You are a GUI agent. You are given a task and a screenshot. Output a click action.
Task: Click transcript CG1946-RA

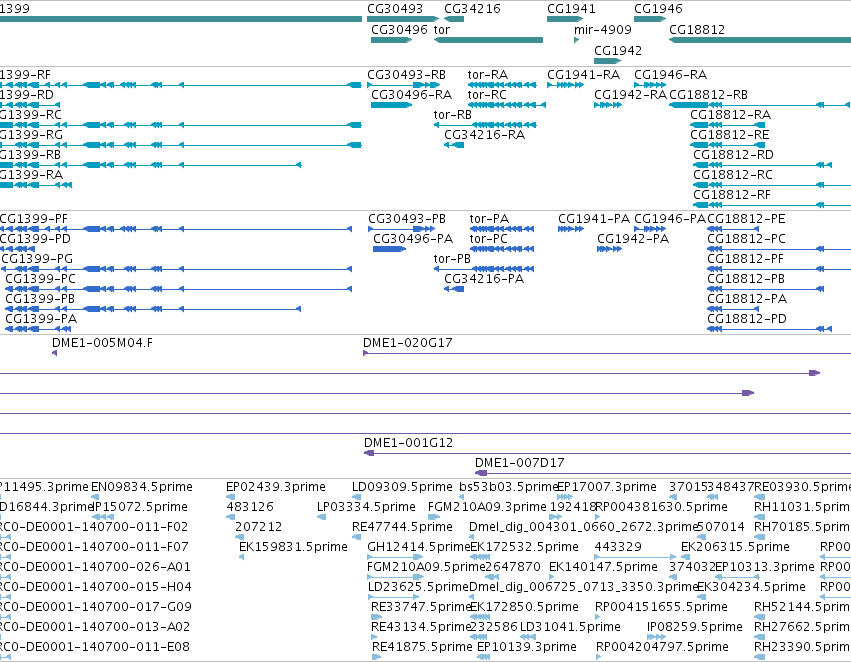click(x=670, y=75)
